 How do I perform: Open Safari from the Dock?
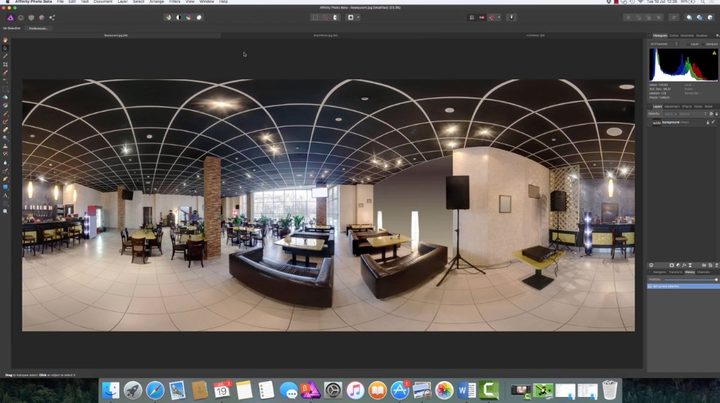[x=155, y=391]
